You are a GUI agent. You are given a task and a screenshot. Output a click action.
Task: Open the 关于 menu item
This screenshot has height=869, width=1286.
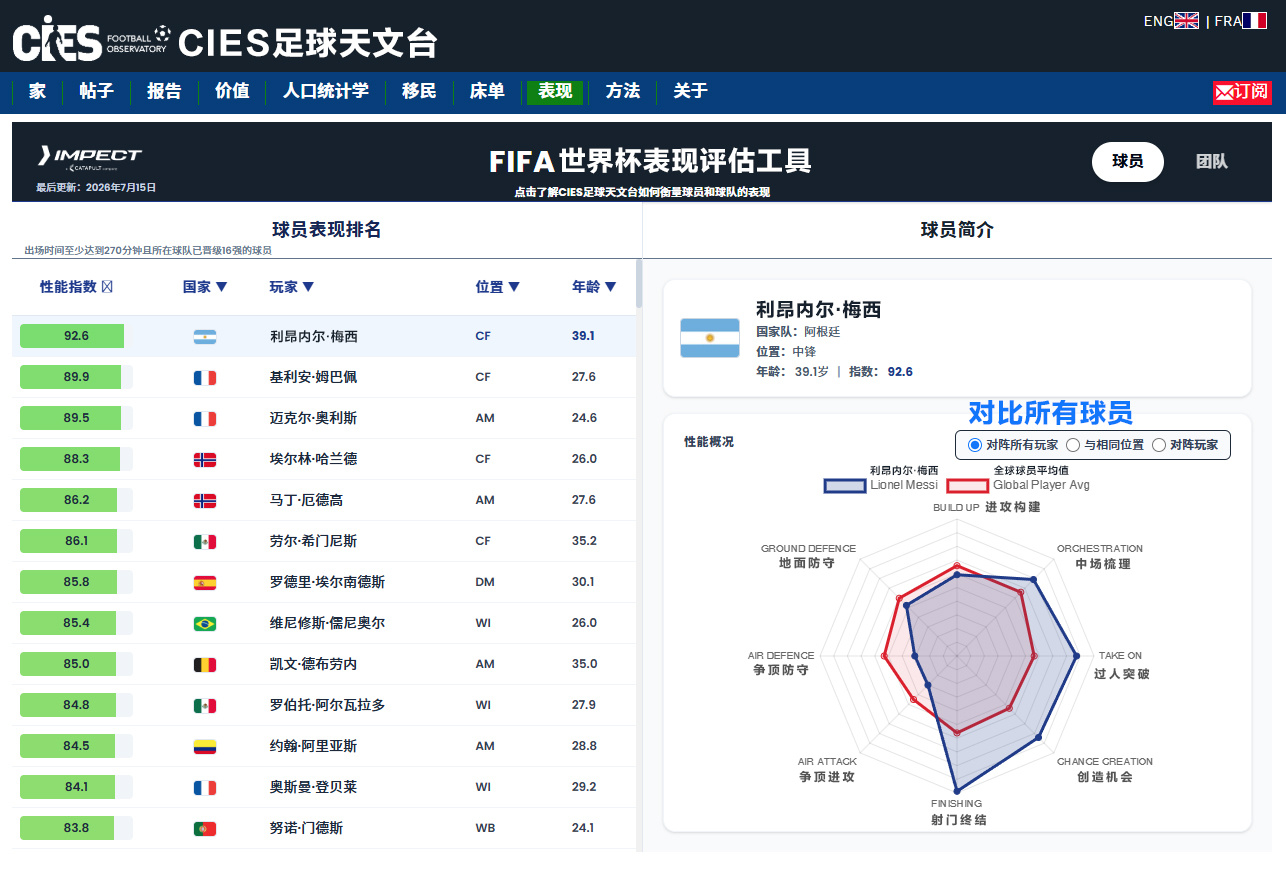[x=691, y=92]
